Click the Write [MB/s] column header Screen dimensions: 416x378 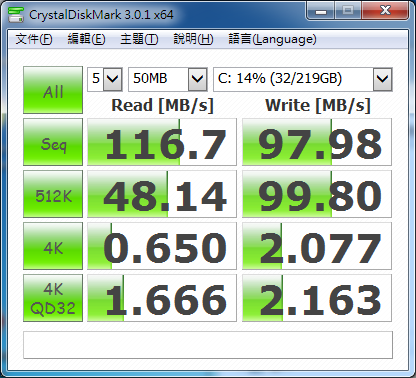[318, 105]
